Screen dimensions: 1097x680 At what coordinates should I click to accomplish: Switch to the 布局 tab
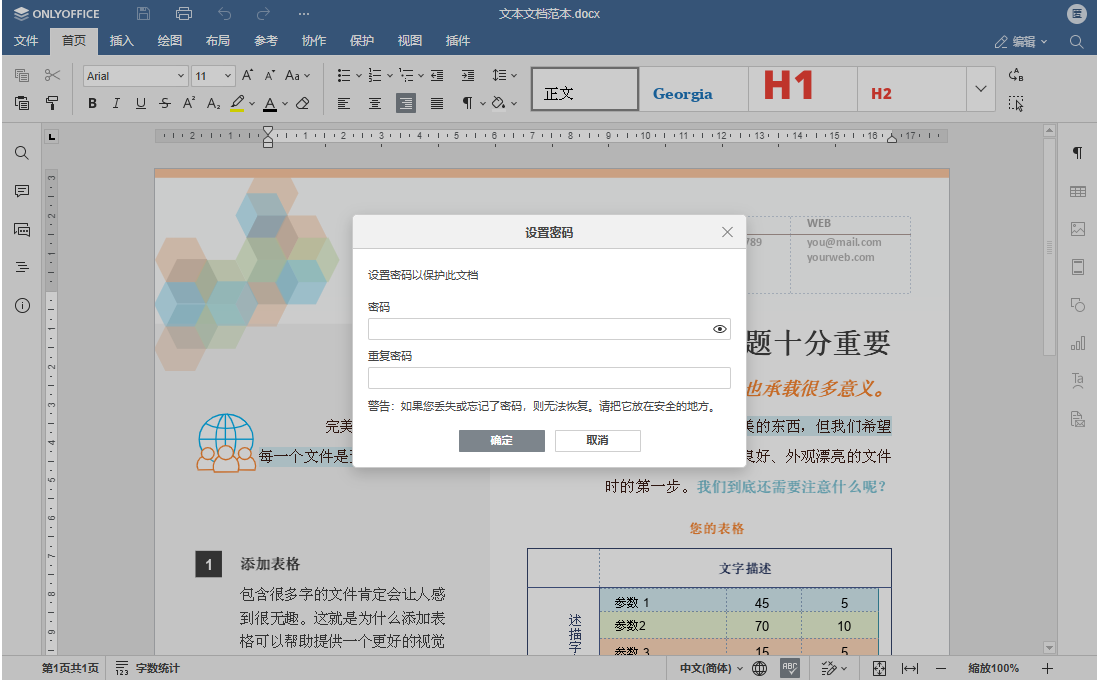[x=218, y=41]
